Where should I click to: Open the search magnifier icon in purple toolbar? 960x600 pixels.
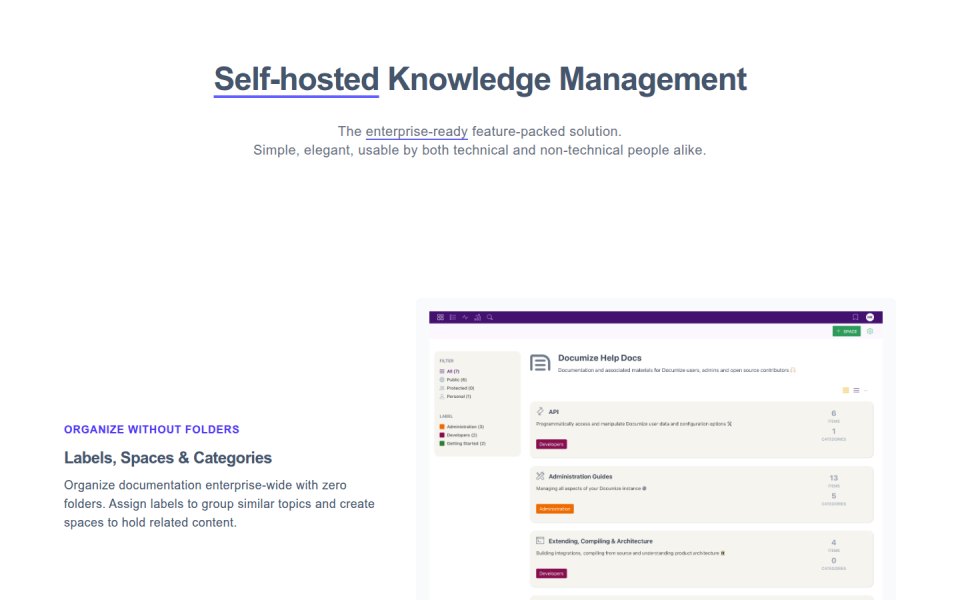point(490,317)
